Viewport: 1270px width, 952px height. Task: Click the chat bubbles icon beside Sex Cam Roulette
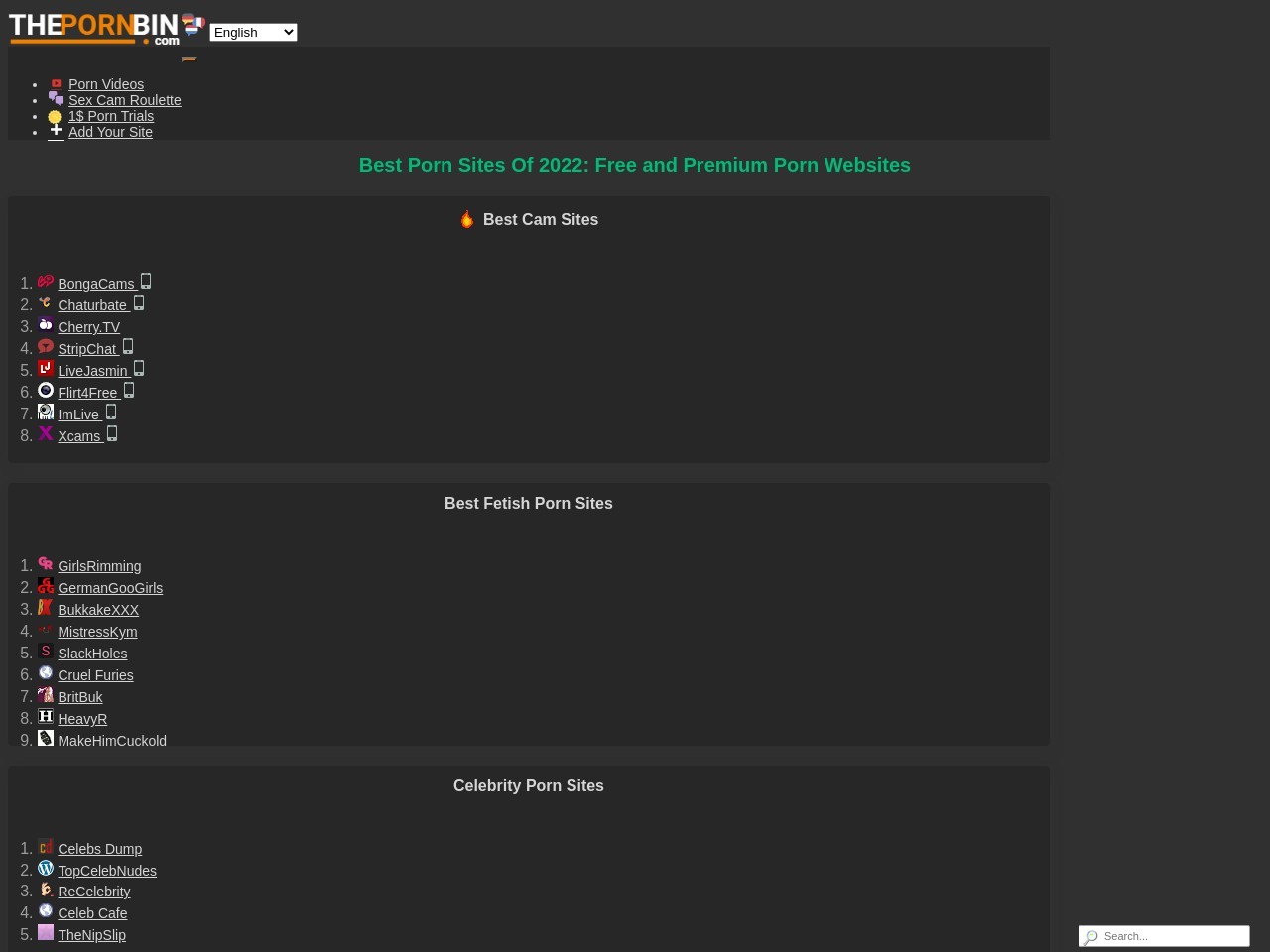(56, 98)
